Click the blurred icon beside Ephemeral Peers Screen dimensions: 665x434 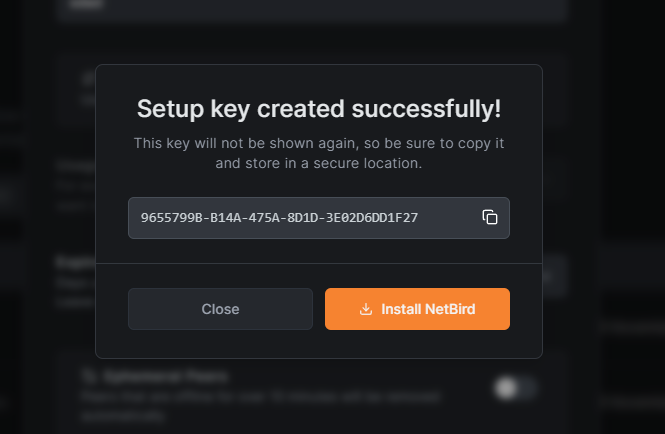[89, 376]
